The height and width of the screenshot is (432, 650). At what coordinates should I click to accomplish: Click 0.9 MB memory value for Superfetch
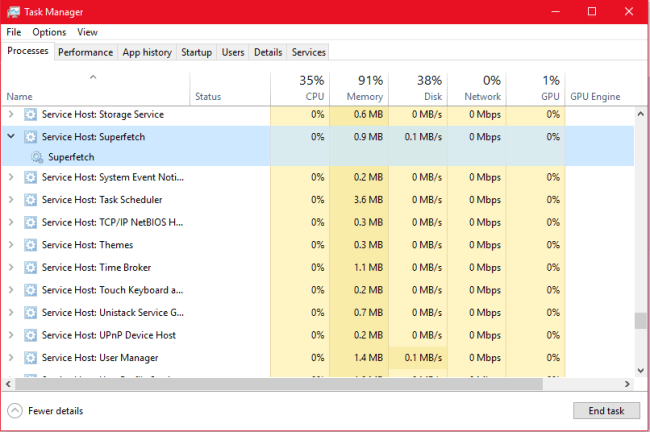[x=368, y=137]
